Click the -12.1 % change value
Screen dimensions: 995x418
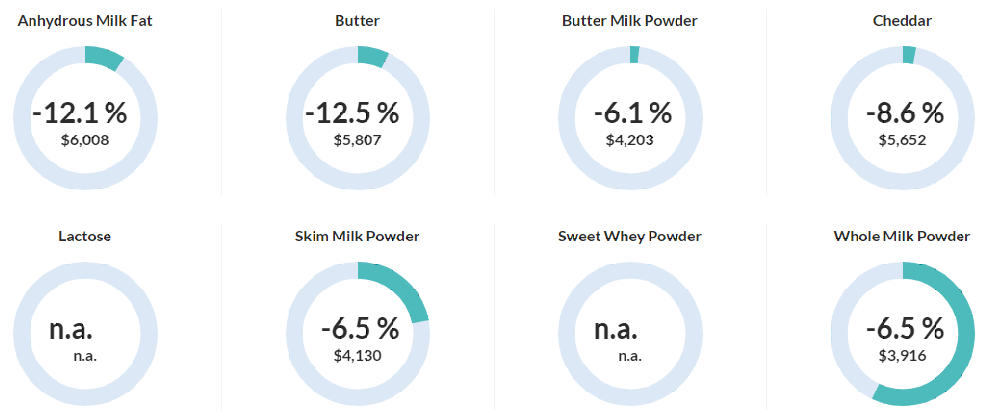[80, 112]
